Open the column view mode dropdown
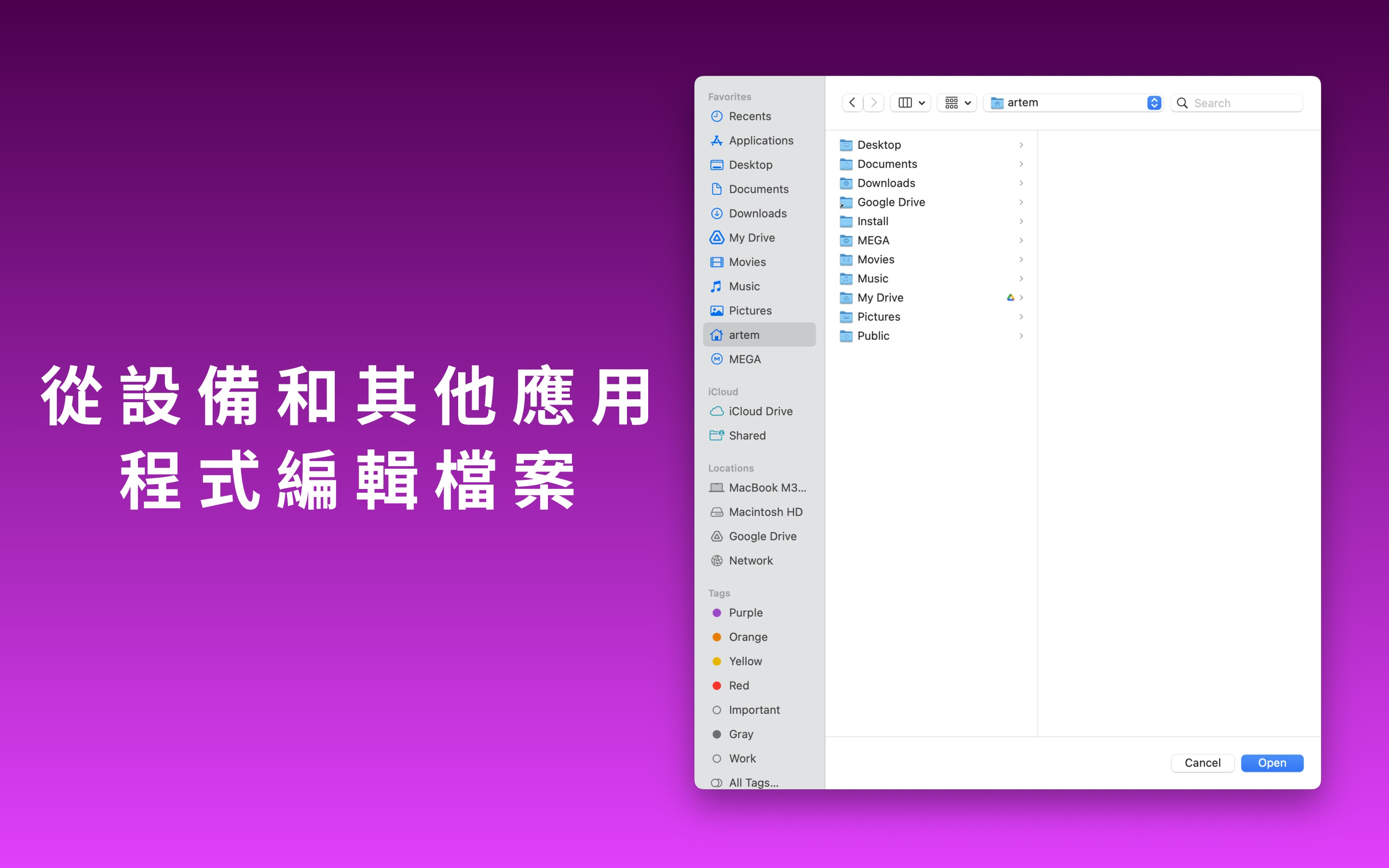The height and width of the screenshot is (868, 1389). tap(910, 103)
